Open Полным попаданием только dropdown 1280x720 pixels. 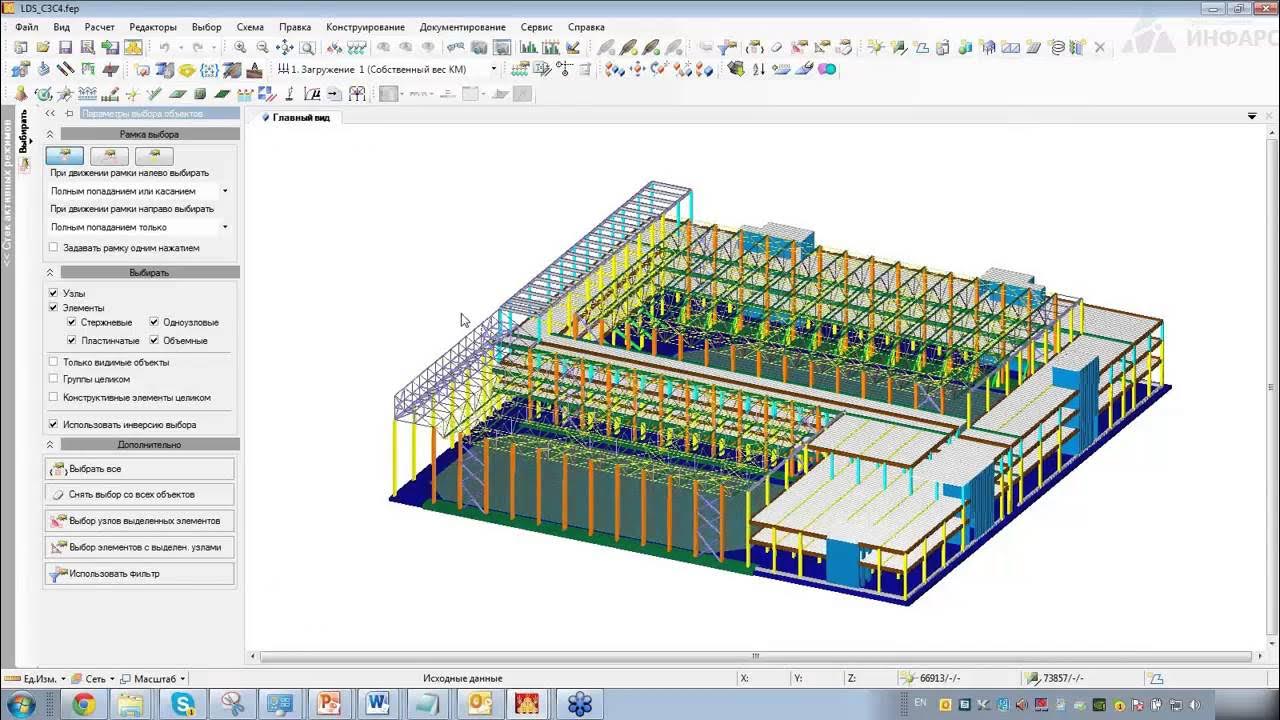[225, 227]
